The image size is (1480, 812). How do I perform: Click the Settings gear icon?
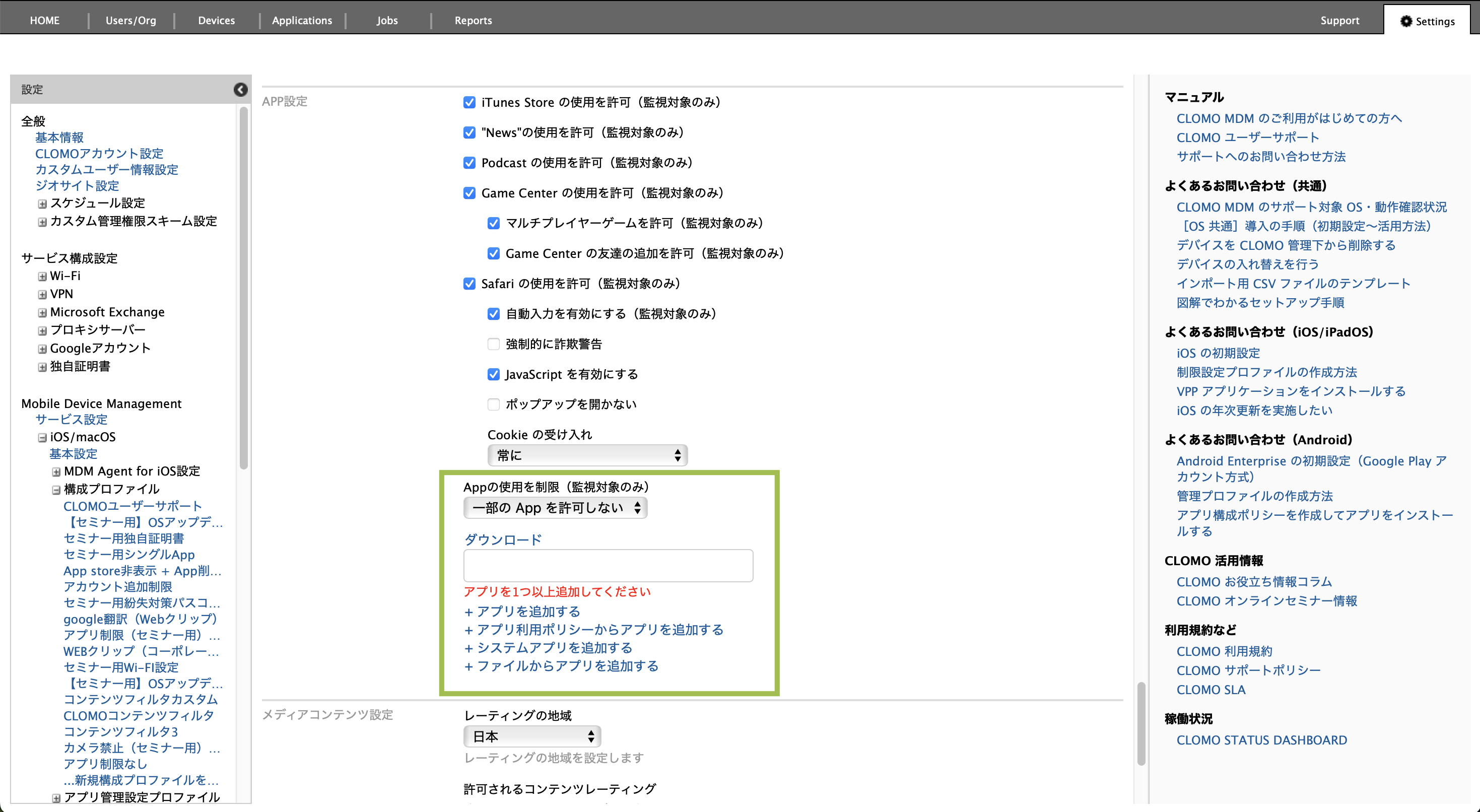[1405, 21]
